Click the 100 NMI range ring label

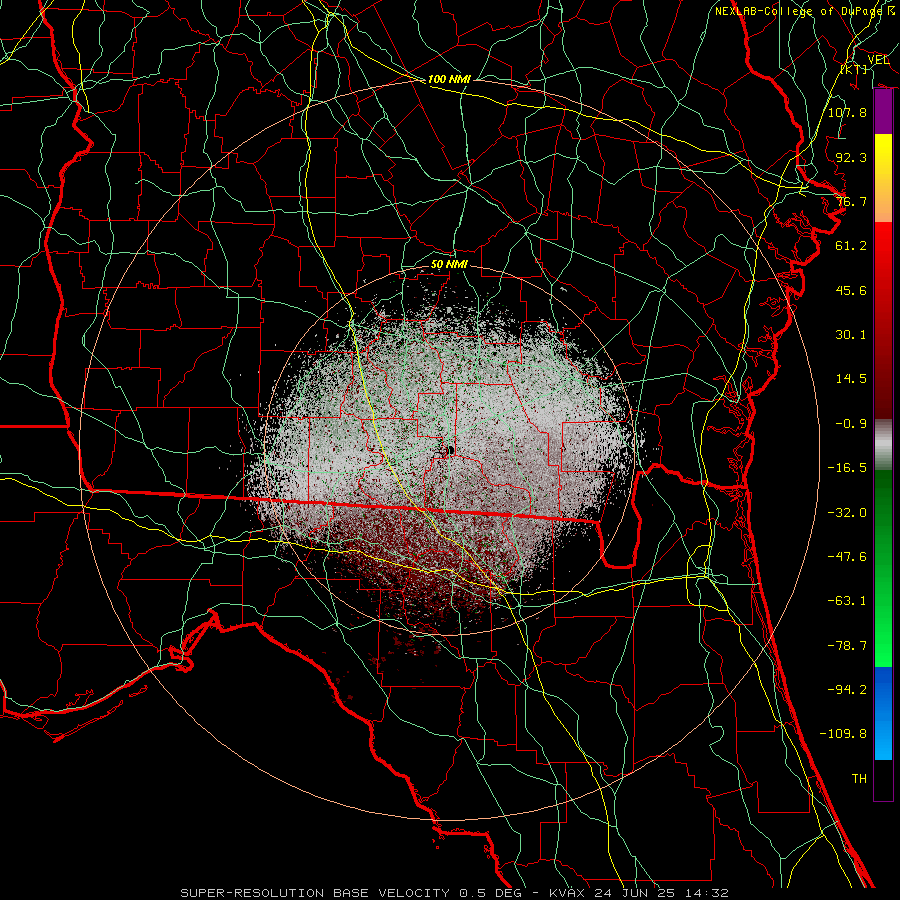[x=449, y=79]
